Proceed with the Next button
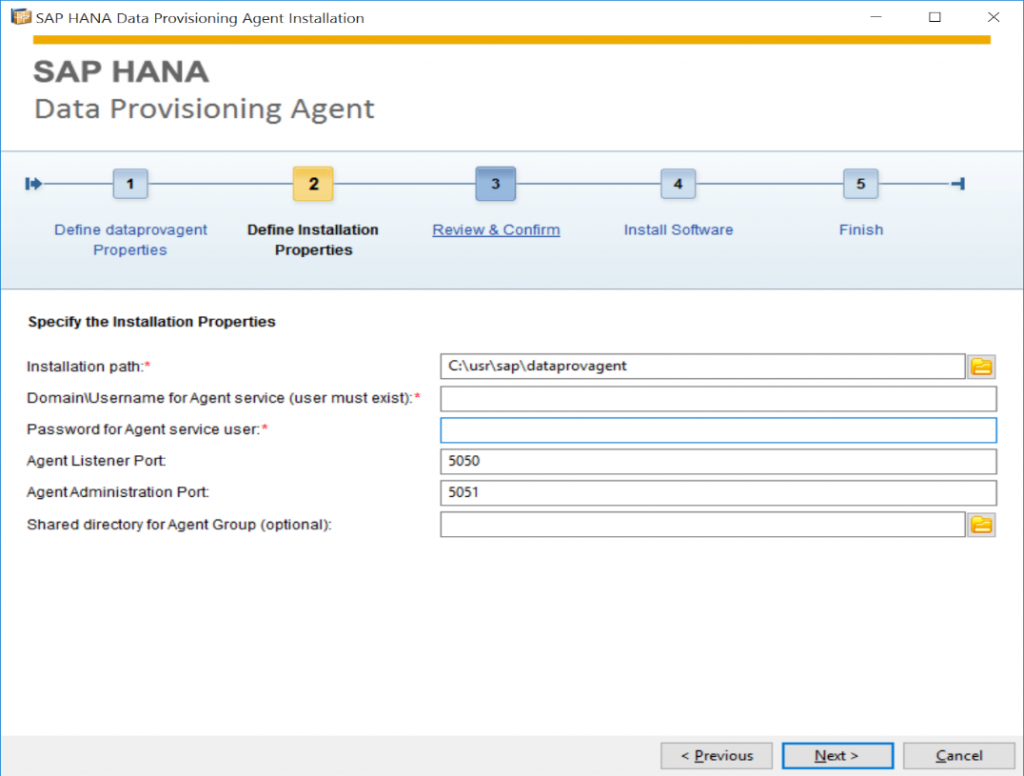The width and height of the screenshot is (1024, 776). (837, 756)
